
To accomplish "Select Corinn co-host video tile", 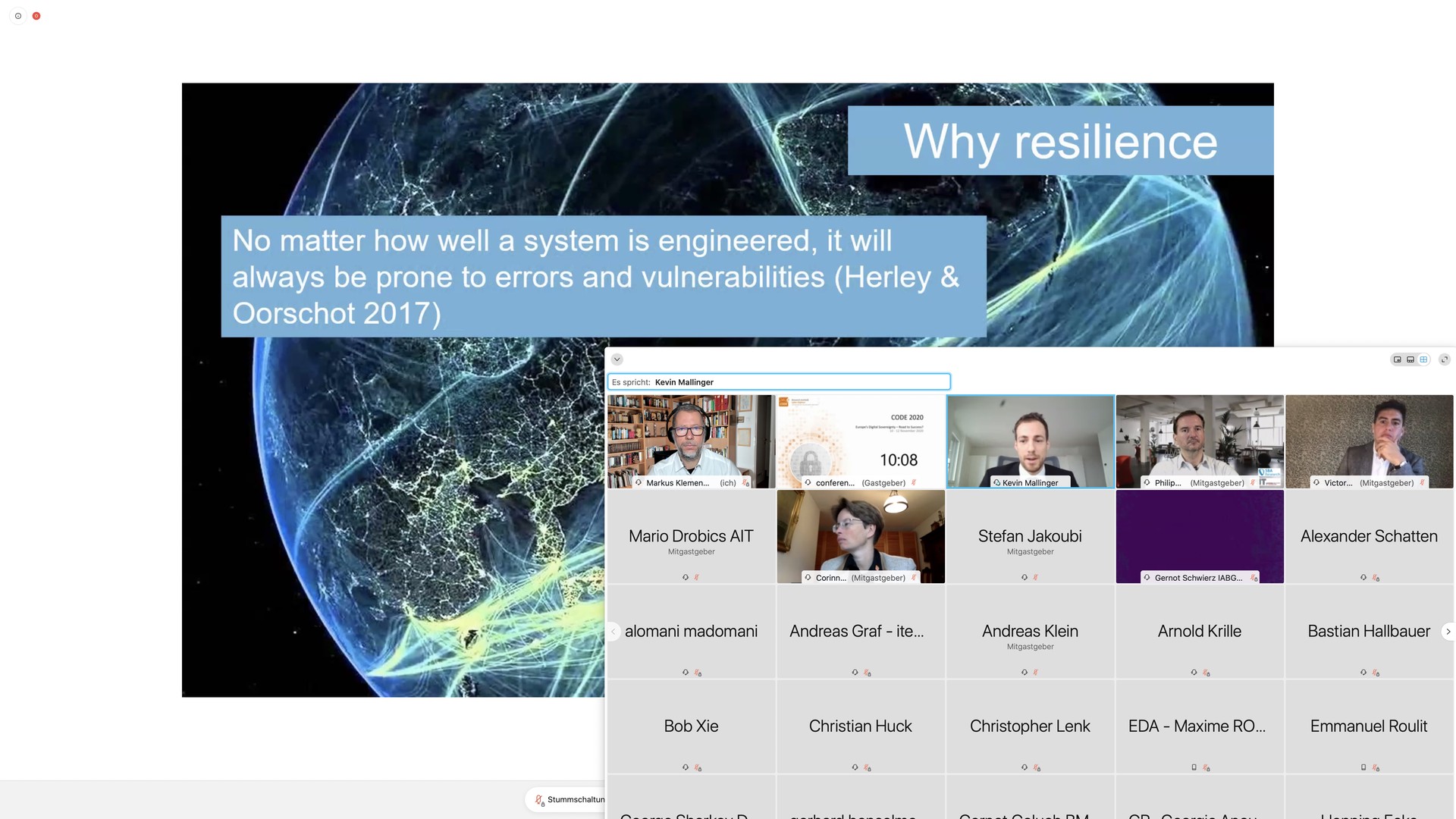I will (861, 536).
